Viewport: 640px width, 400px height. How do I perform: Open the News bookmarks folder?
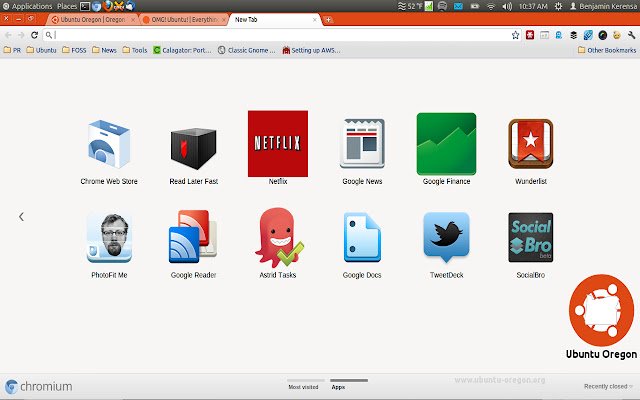coord(104,50)
